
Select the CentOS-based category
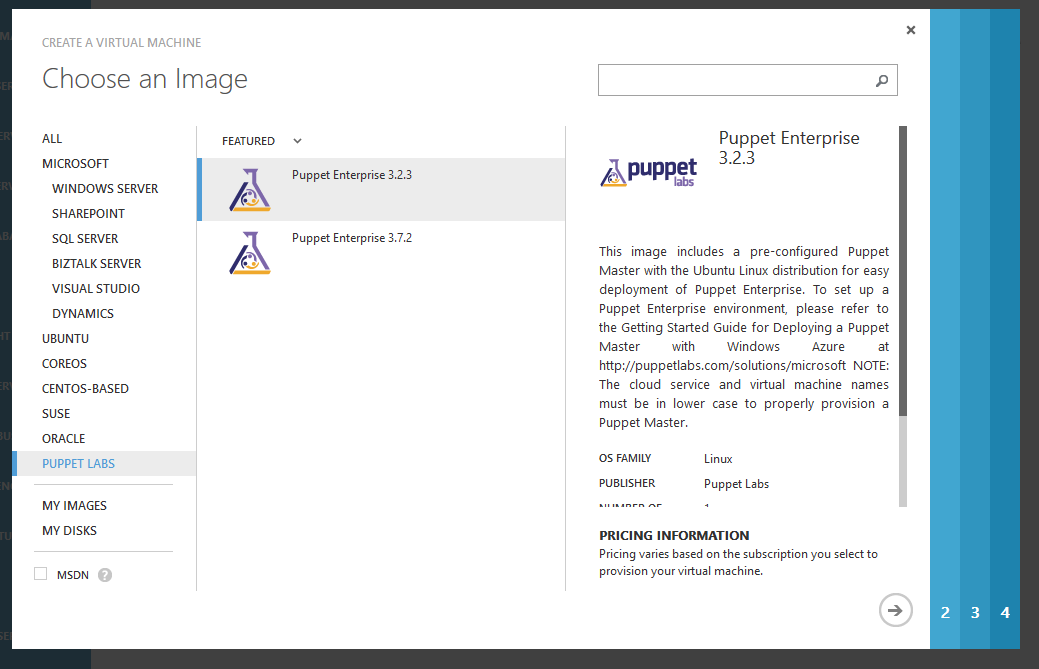[85, 389]
